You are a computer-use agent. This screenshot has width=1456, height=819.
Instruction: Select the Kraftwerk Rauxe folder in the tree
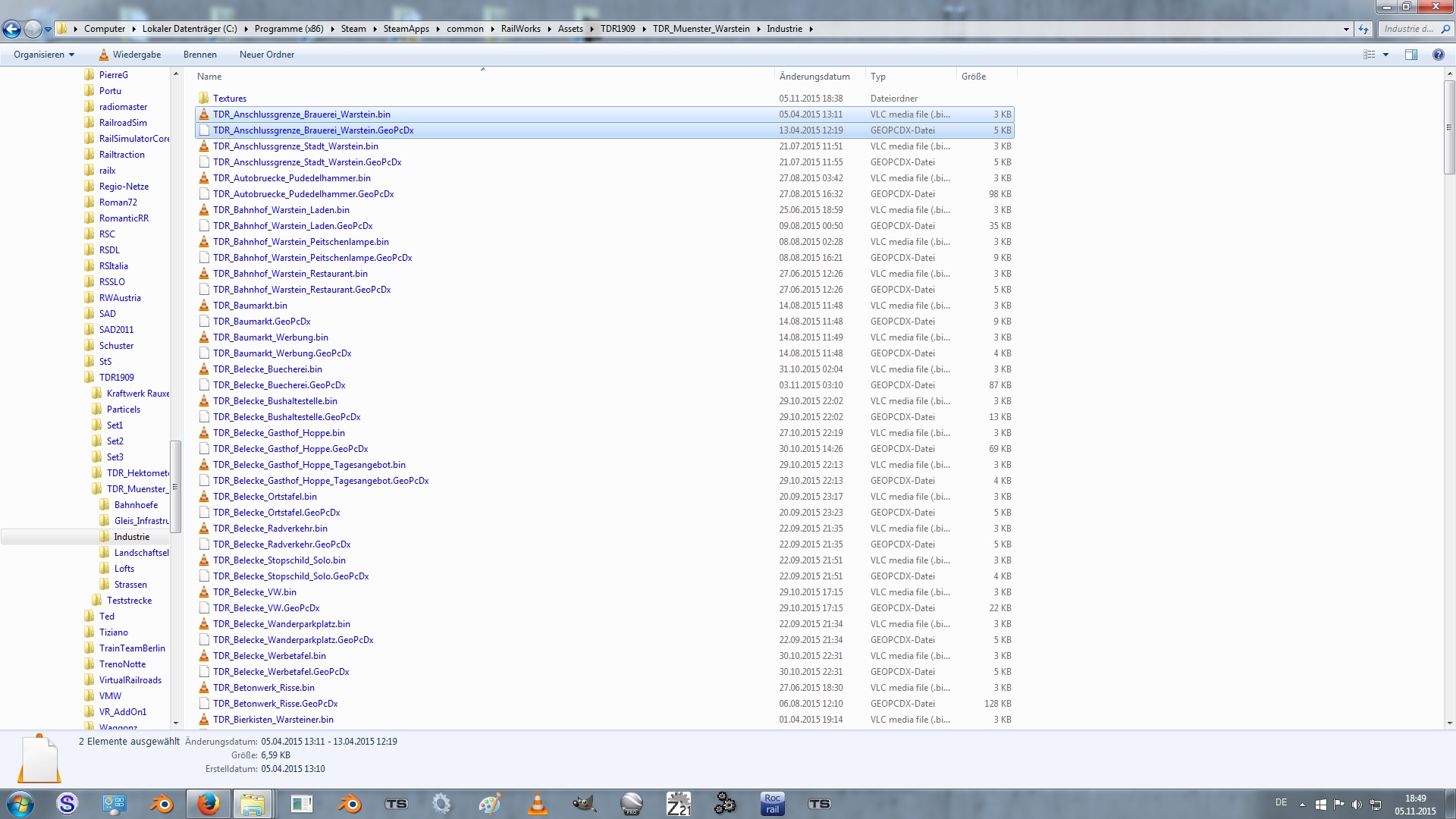[137, 394]
